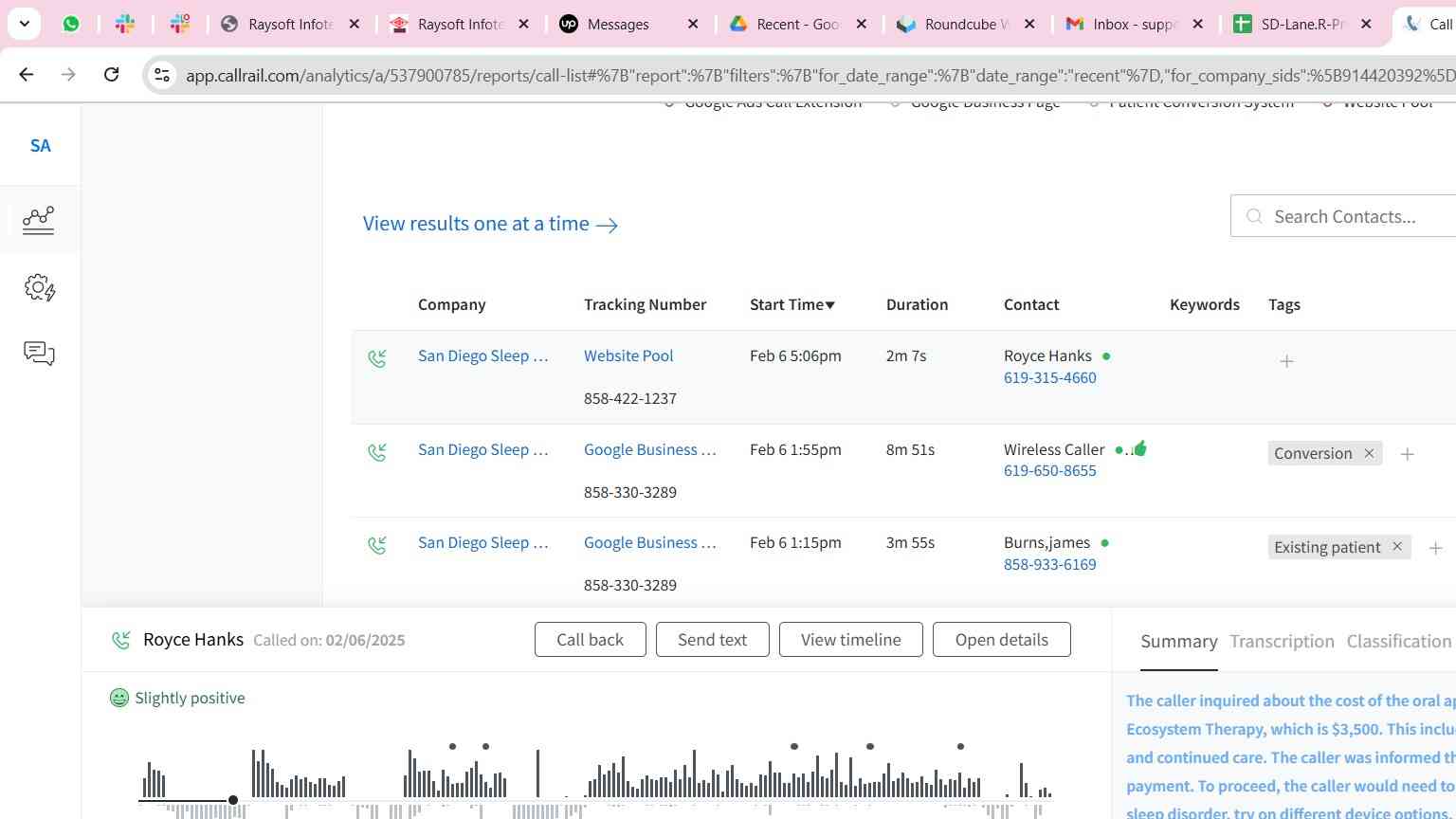Image resolution: width=1456 pixels, height=819 pixels.
Task: View site information icon in address bar
Action: tap(162, 75)
